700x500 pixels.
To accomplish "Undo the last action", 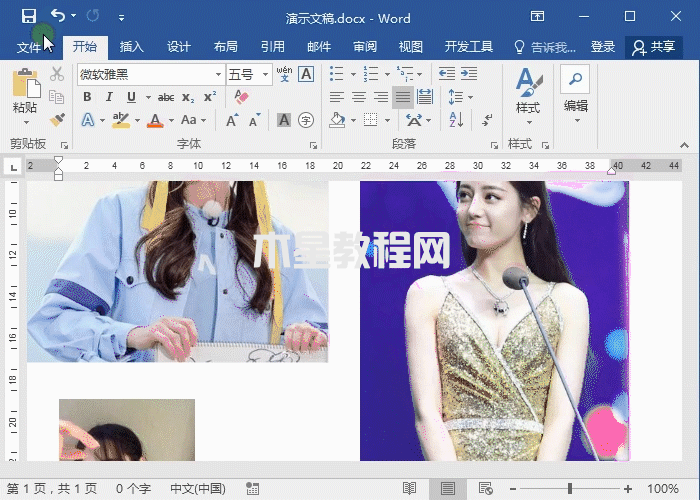I will tap(58, 16).
